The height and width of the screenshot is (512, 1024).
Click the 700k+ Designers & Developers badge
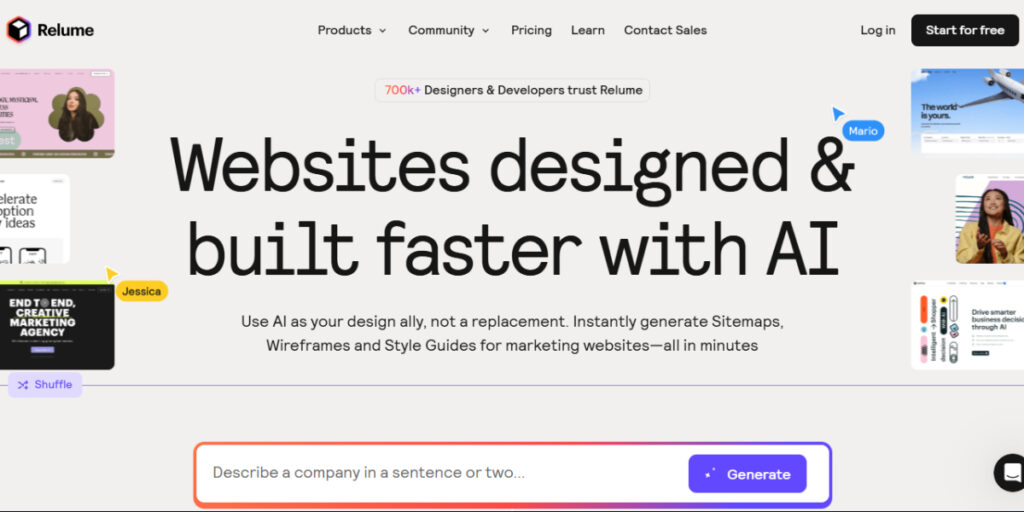pos(512,90)
